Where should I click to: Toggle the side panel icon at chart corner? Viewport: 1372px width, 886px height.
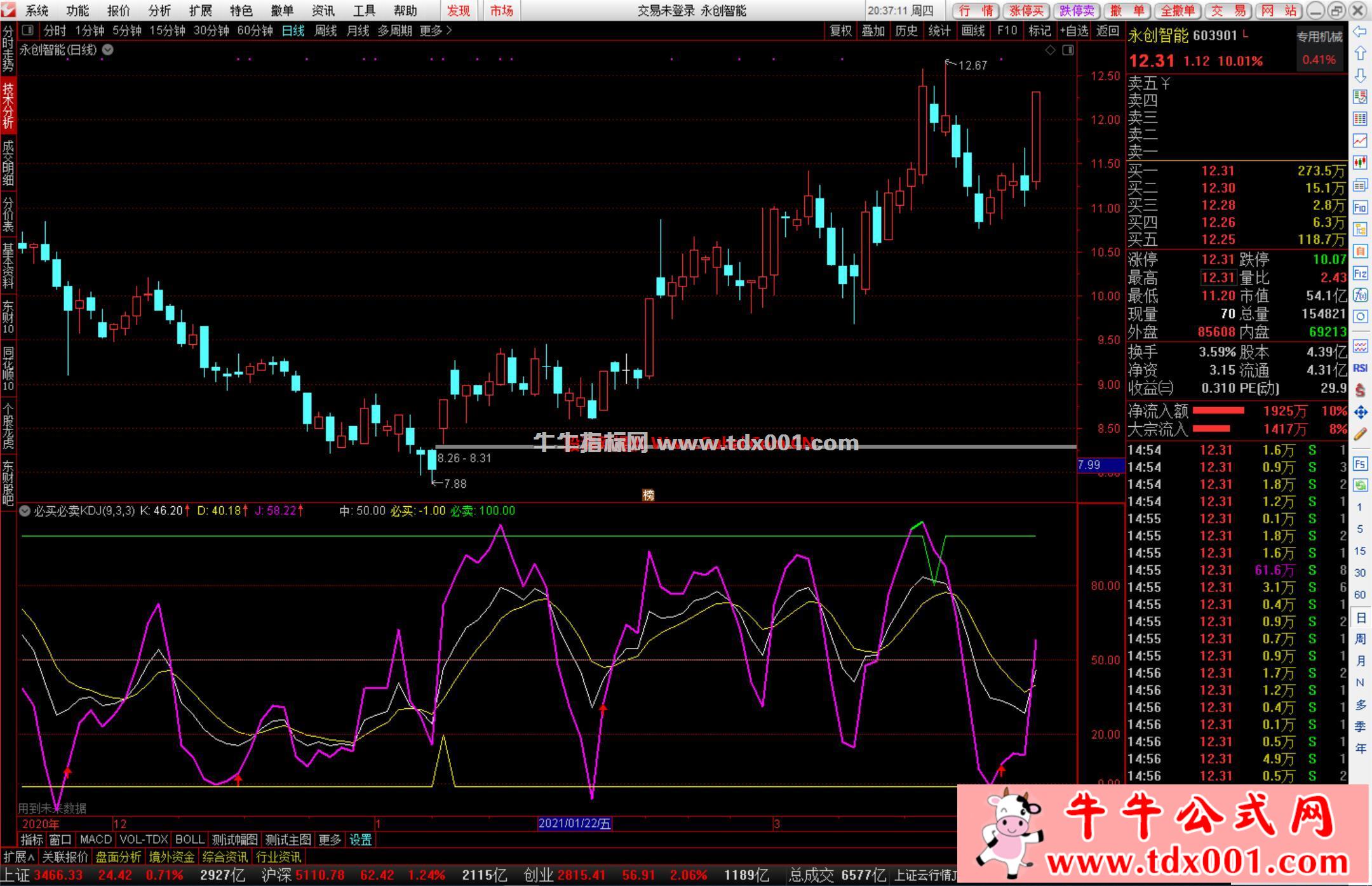click(1068, 50)
